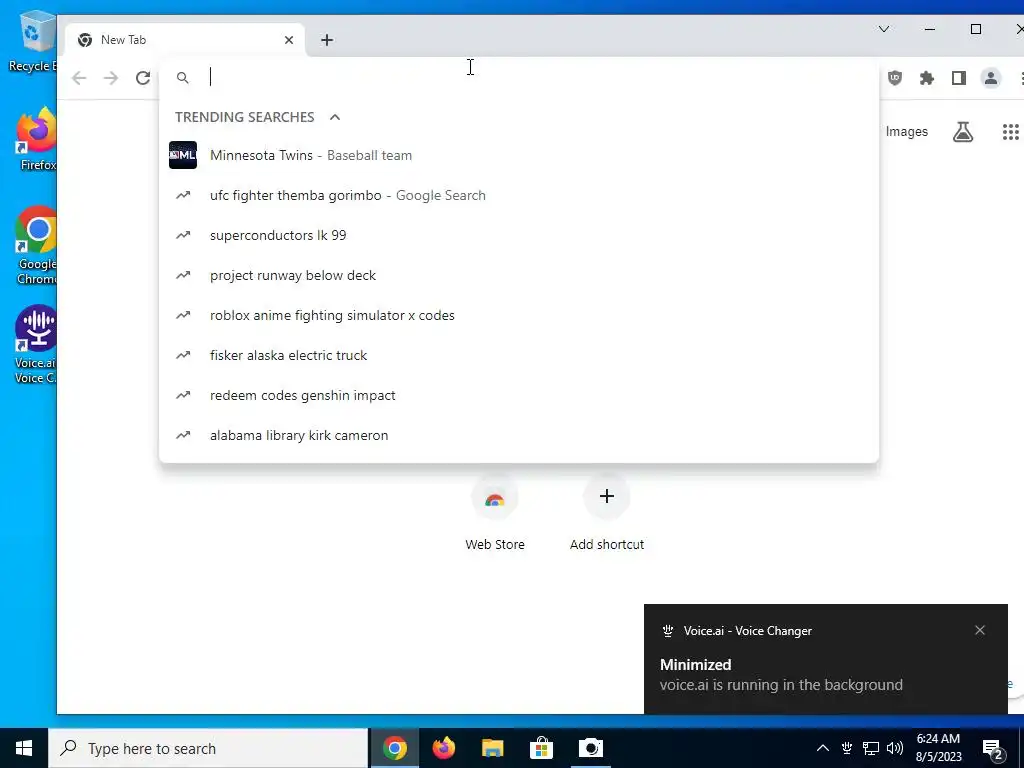Close the New Tab tab
This screenshot has height=768, width=1024.
[x=289, y=40]
